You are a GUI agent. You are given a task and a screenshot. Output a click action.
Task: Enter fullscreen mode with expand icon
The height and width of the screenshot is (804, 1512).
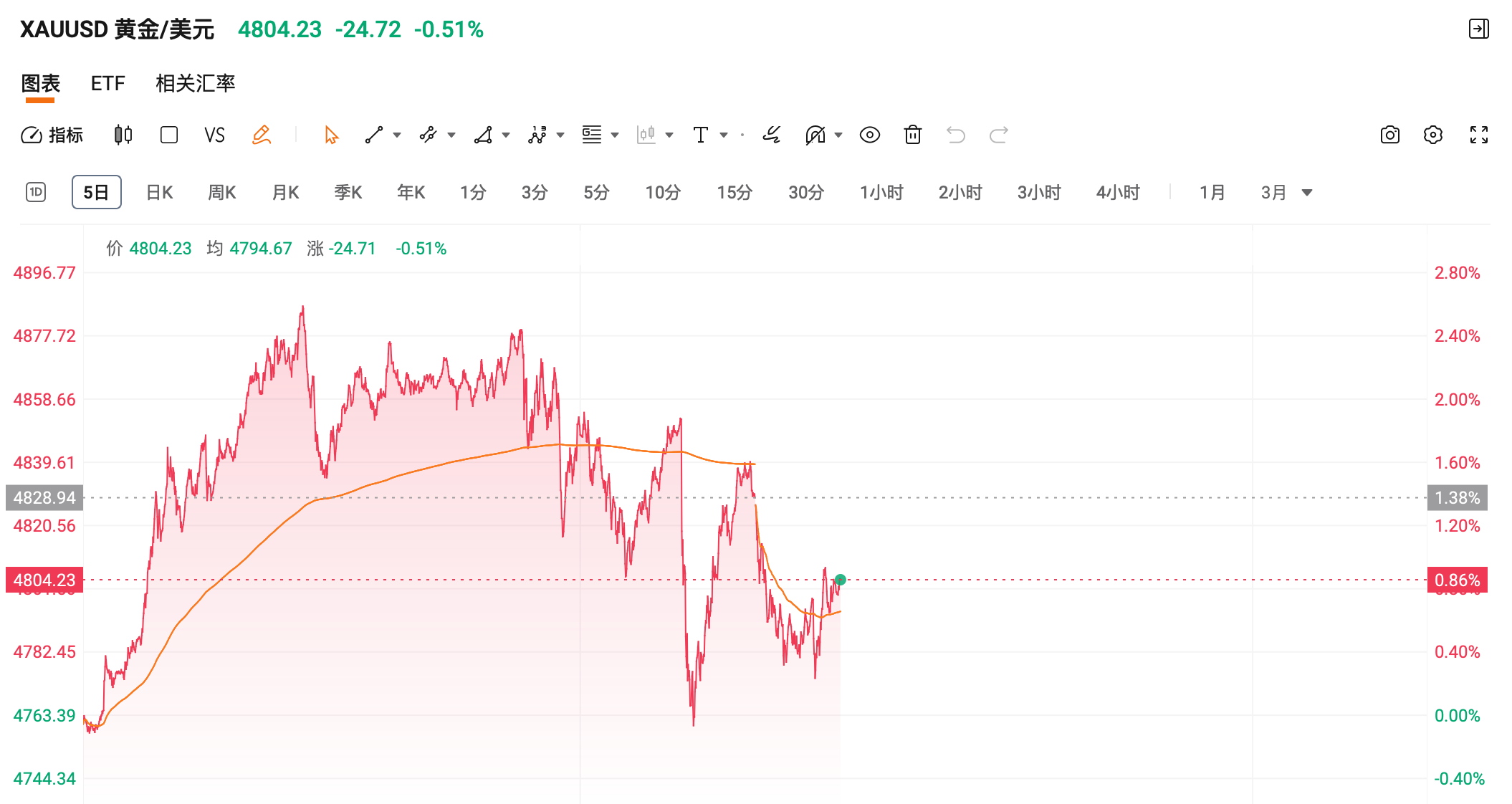(1478, 135)
